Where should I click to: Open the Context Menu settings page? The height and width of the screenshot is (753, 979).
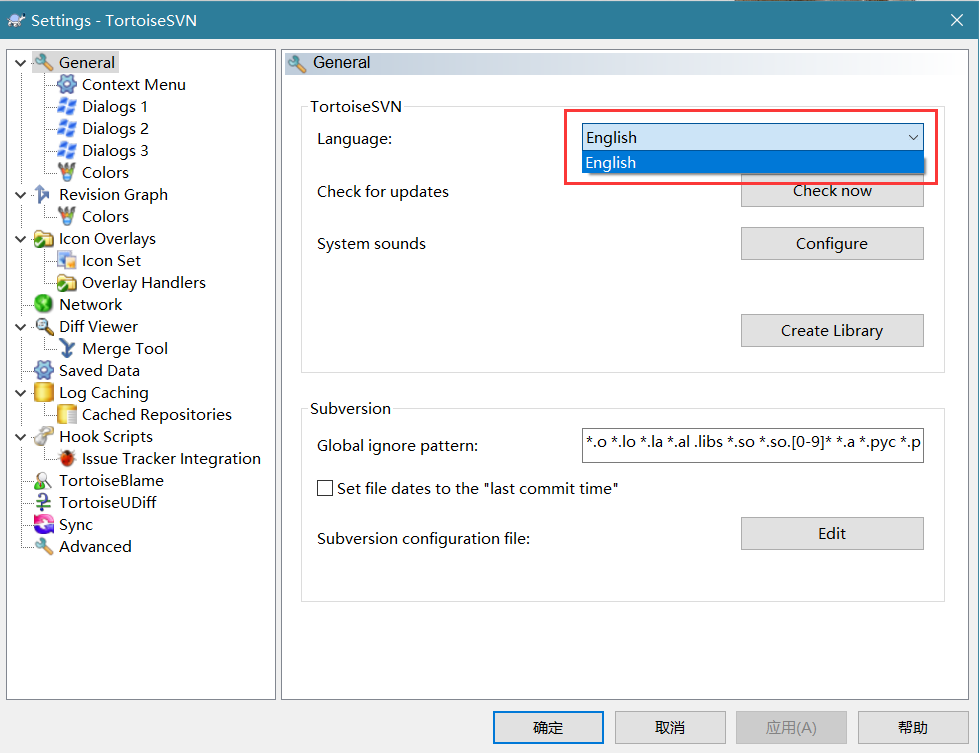134,84
